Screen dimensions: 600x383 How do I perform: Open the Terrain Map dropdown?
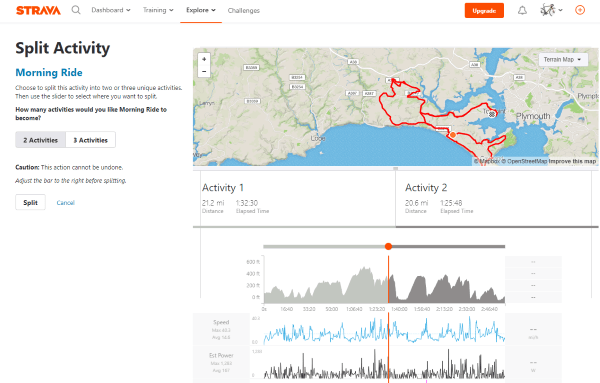click(563, 59)
